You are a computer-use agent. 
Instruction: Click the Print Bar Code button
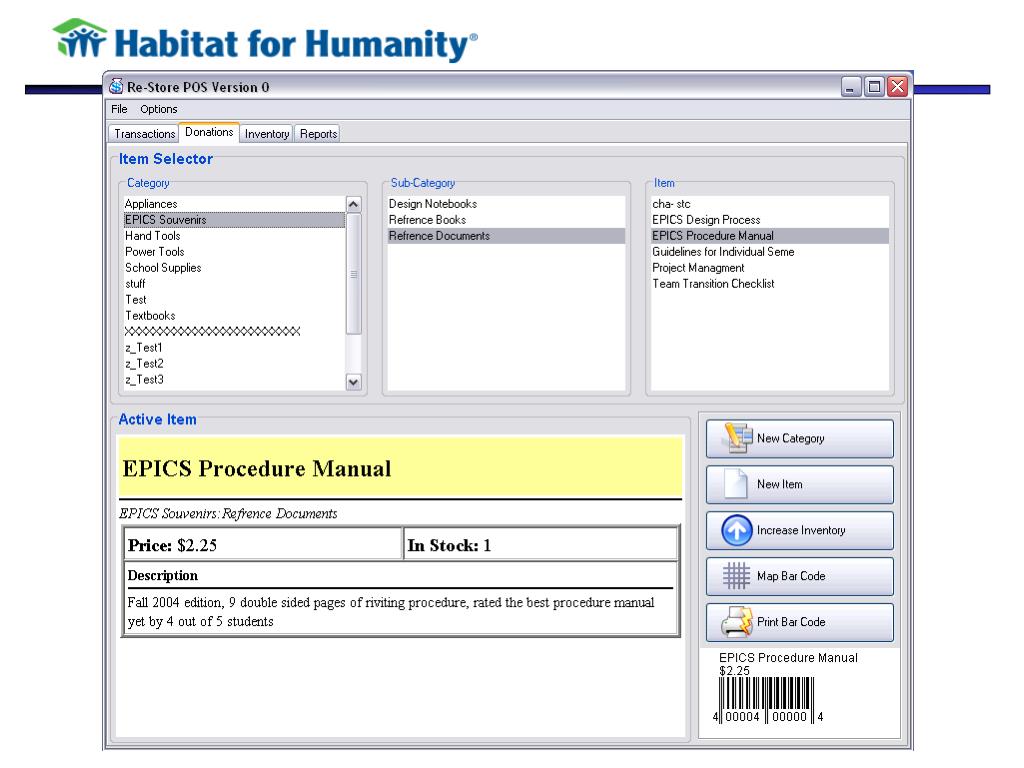click(799, 622)
